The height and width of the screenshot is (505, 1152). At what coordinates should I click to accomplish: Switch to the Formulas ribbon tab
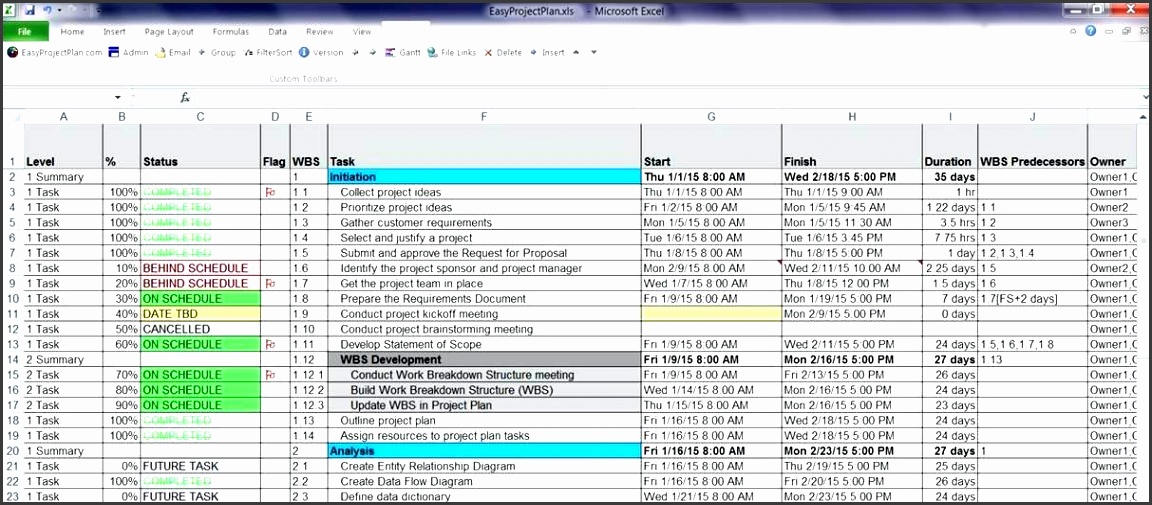[x=230, y=32]
